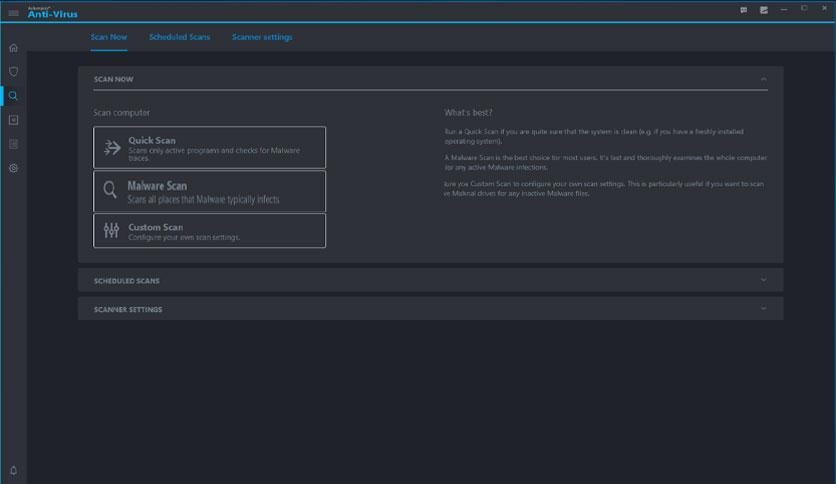Screen dimensions: 836x484
Task: Open the hamburger menu icon
Action: (x=13, y=13)
